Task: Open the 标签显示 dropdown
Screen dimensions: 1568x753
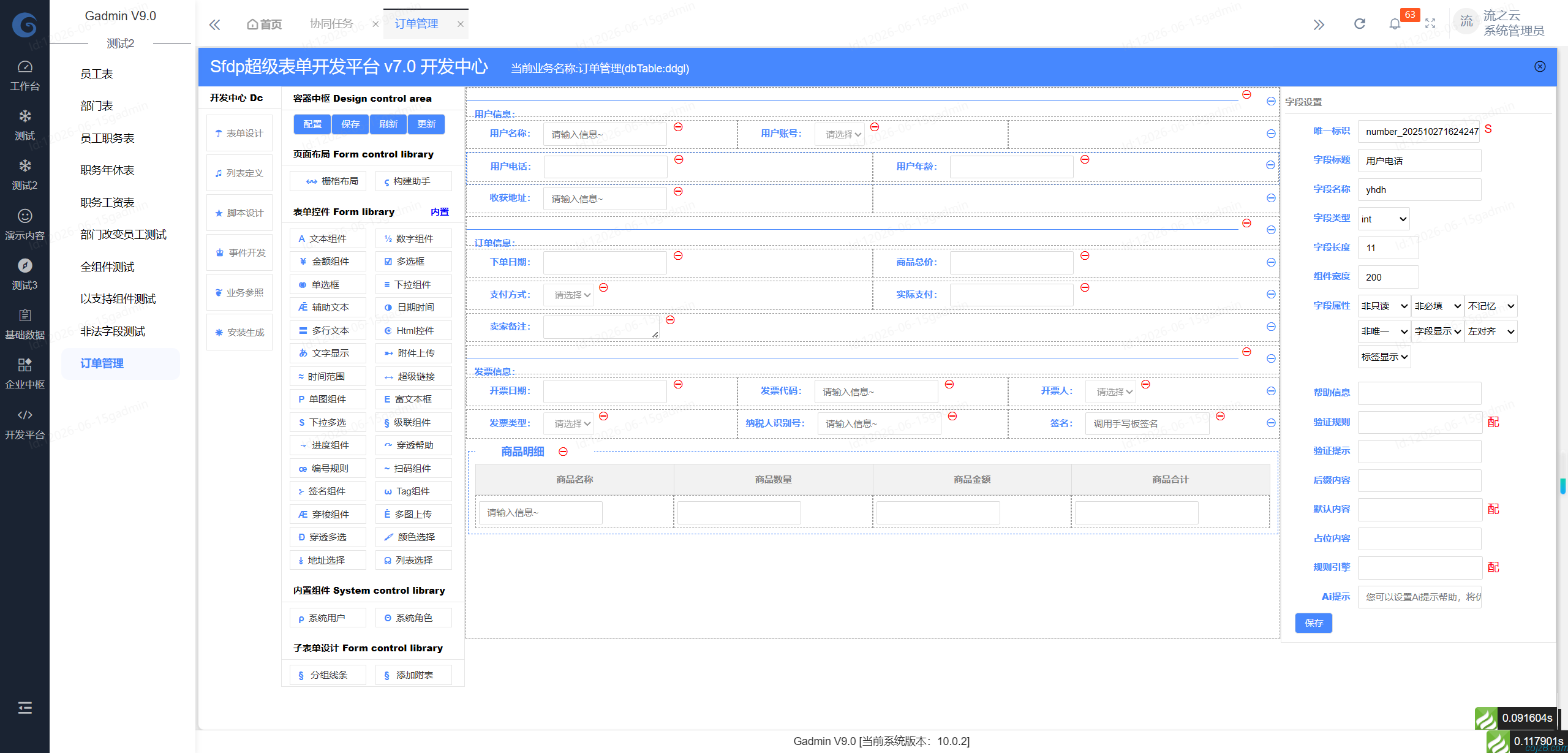Action: 1384,357
